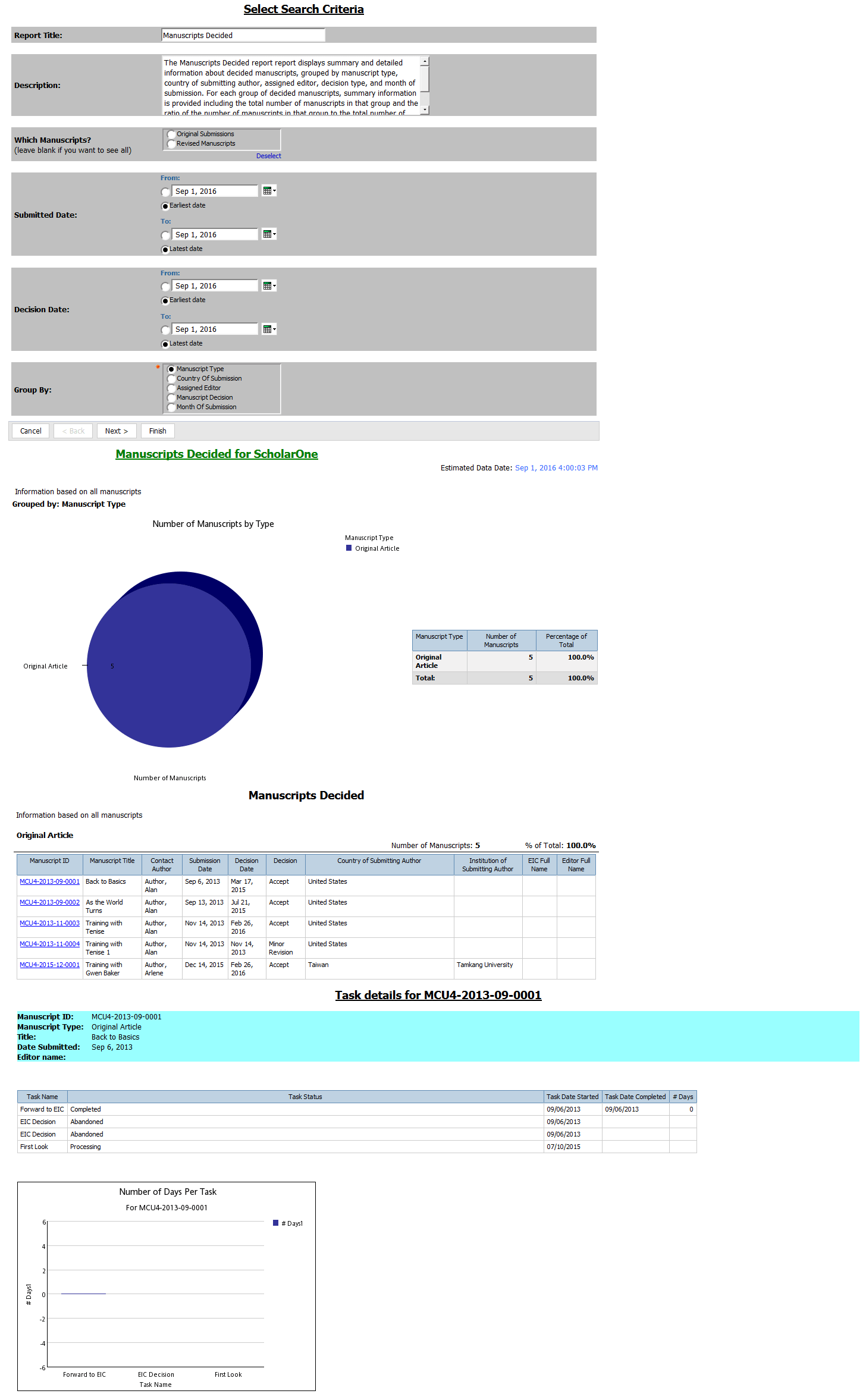Click Task Date Completed column header

[x=635, y=1097]
